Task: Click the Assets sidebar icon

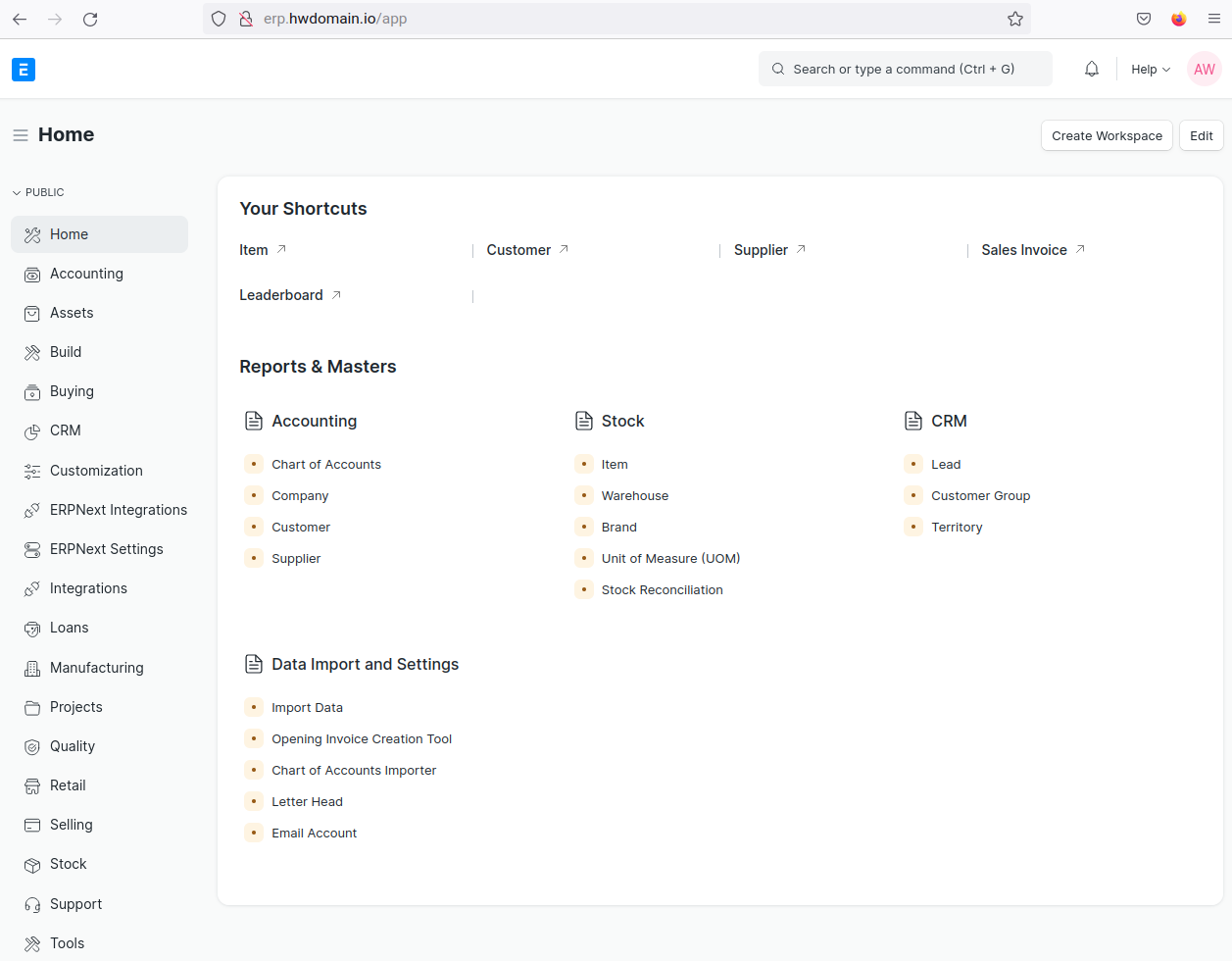Action: pyautogui.click(x=32, y=314)
